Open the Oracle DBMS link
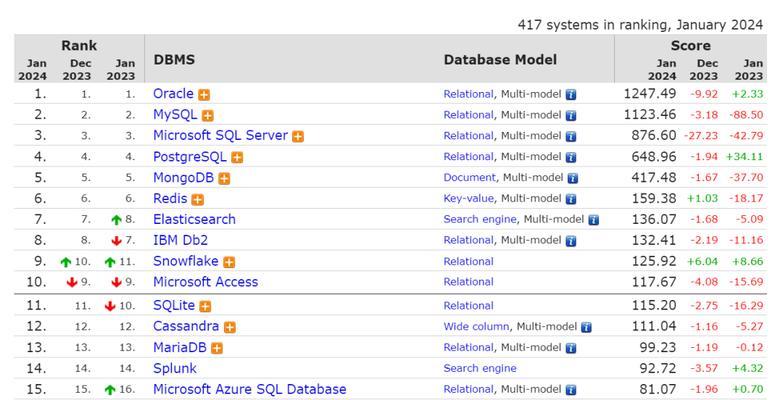This screenshot has width=783, height=400. click(173, 94)
